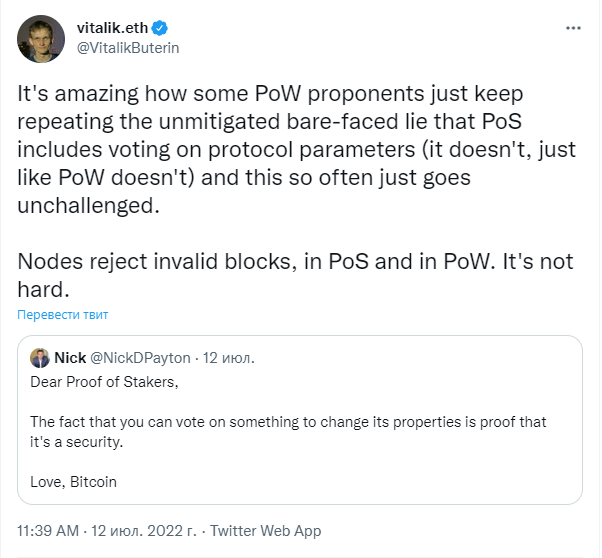The image size is (602, 558).
Task: Open Nick's small avatar in quoted tweet
Action: pyautogui.click(x=40, y=358)
